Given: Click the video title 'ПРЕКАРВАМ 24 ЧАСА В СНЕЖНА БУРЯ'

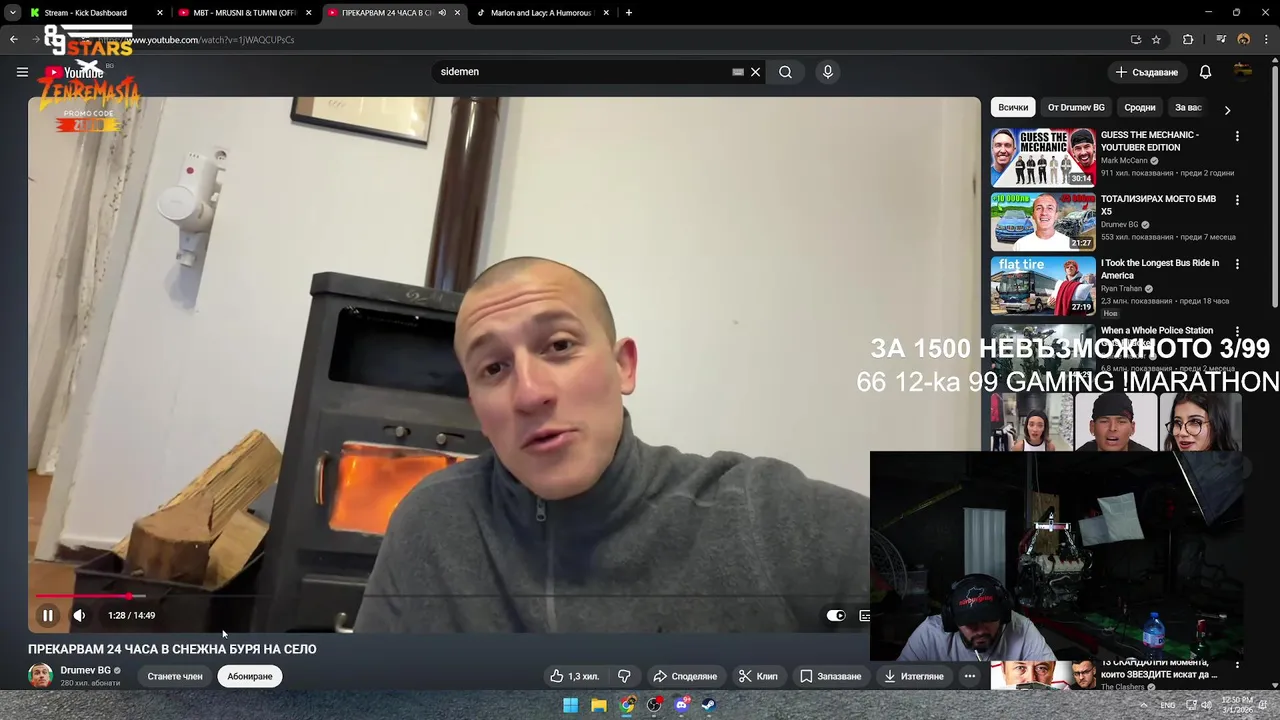Looking at the screenshot, I should click(x=172, y=649).
